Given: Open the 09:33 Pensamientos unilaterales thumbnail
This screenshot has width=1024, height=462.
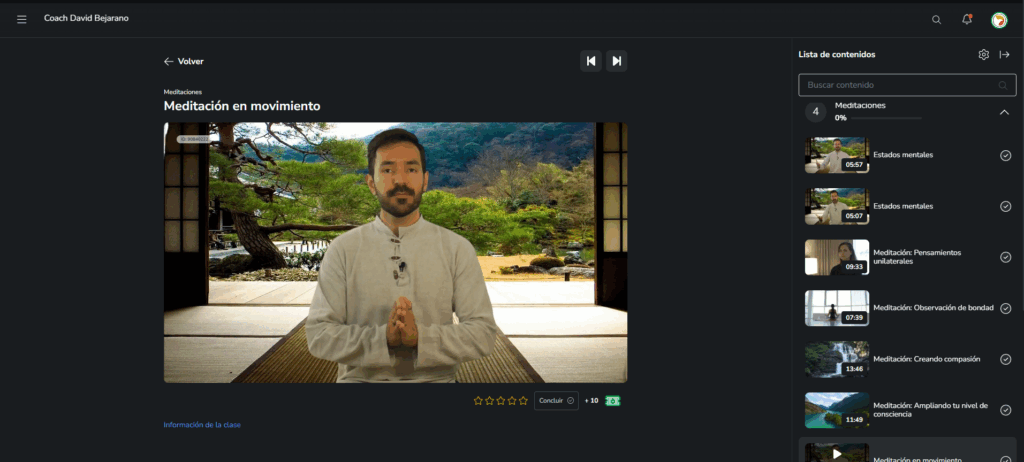Looking at the screenshot, I should (837, 257).
